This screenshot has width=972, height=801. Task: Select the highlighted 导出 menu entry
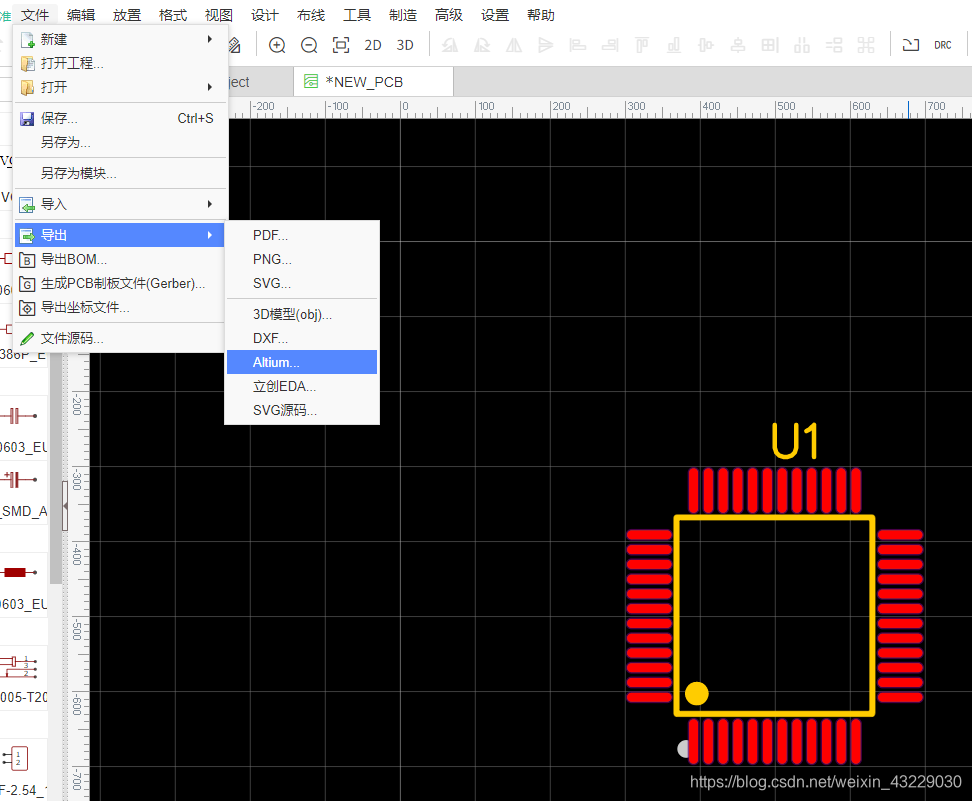[120, 235]
